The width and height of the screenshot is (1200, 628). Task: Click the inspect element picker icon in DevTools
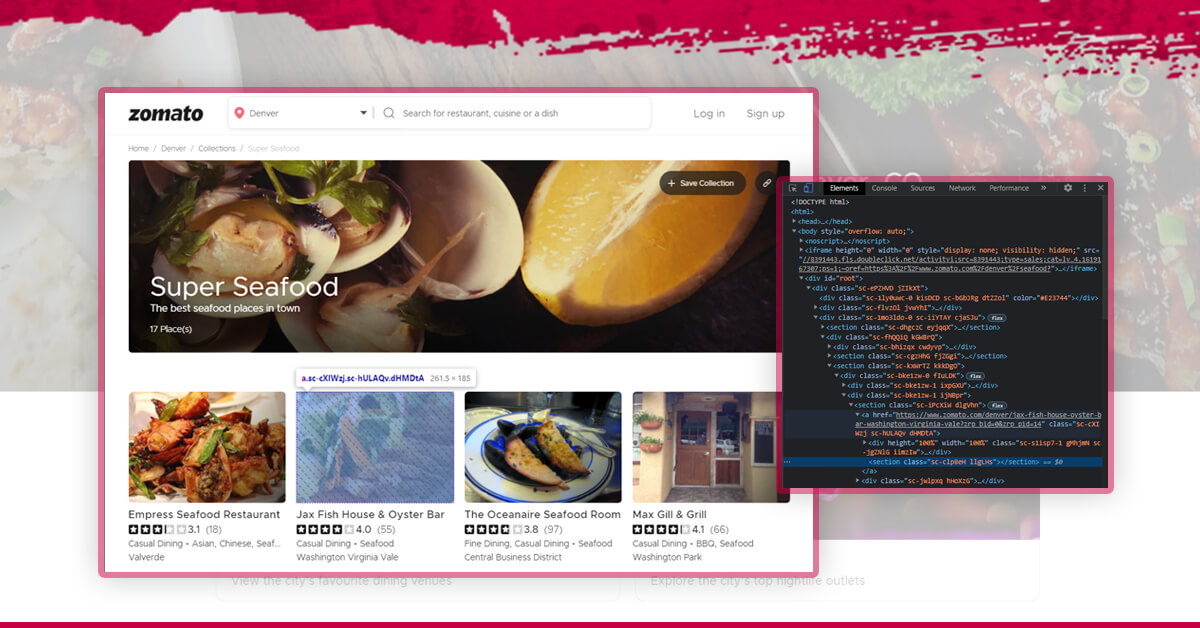pyautogui.click(x=793, y=188)
